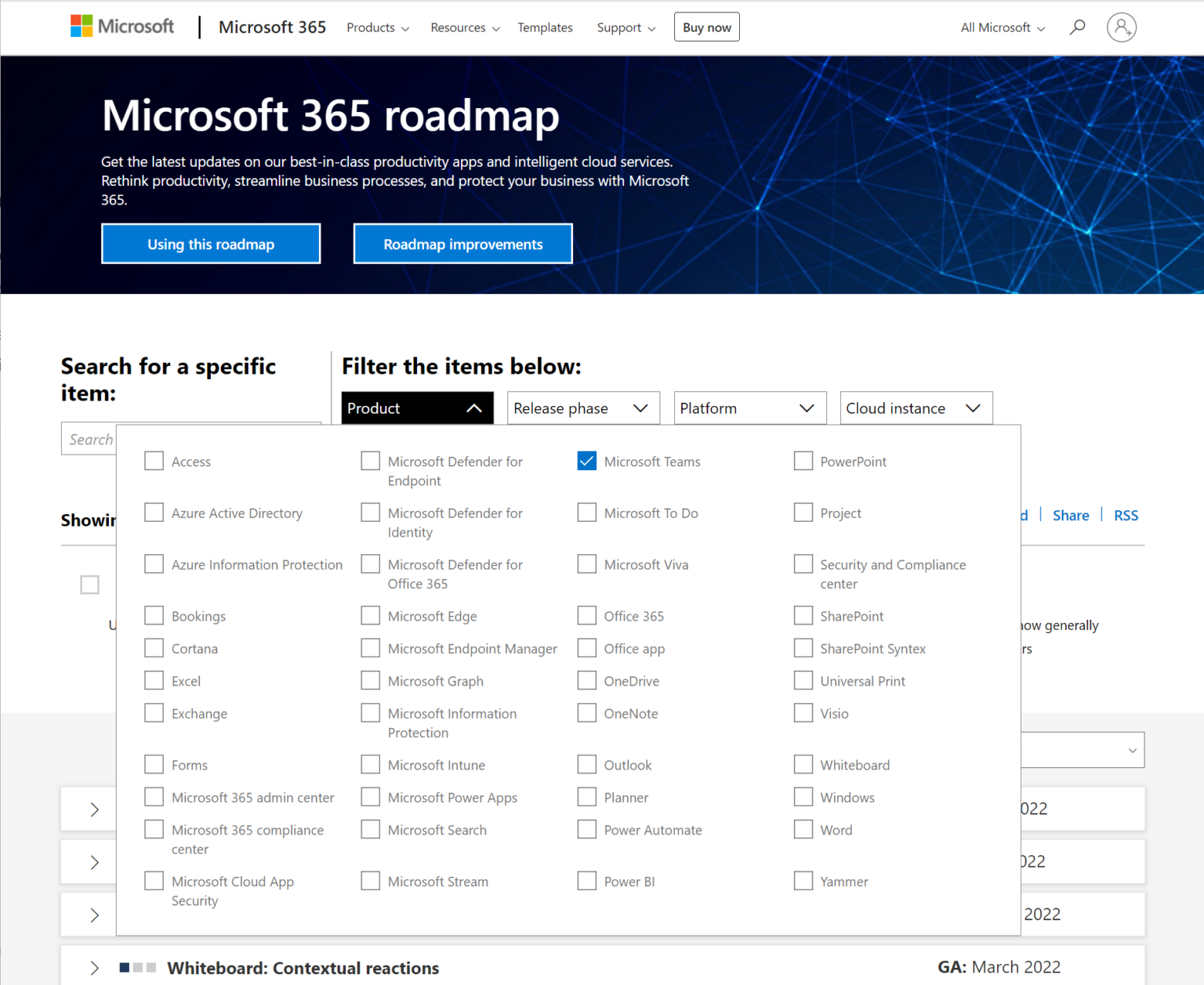The width and height of the screenshot is (1204, 985).
Task: Open the Templates nav item
Action: (545, 27)
